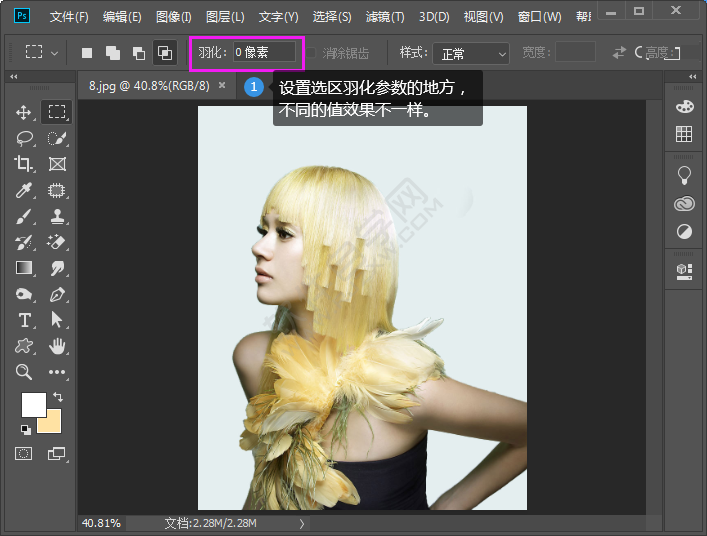707x536 pixels.
Task: Select the Lasso tool
Action: click(x=24, y=138)
